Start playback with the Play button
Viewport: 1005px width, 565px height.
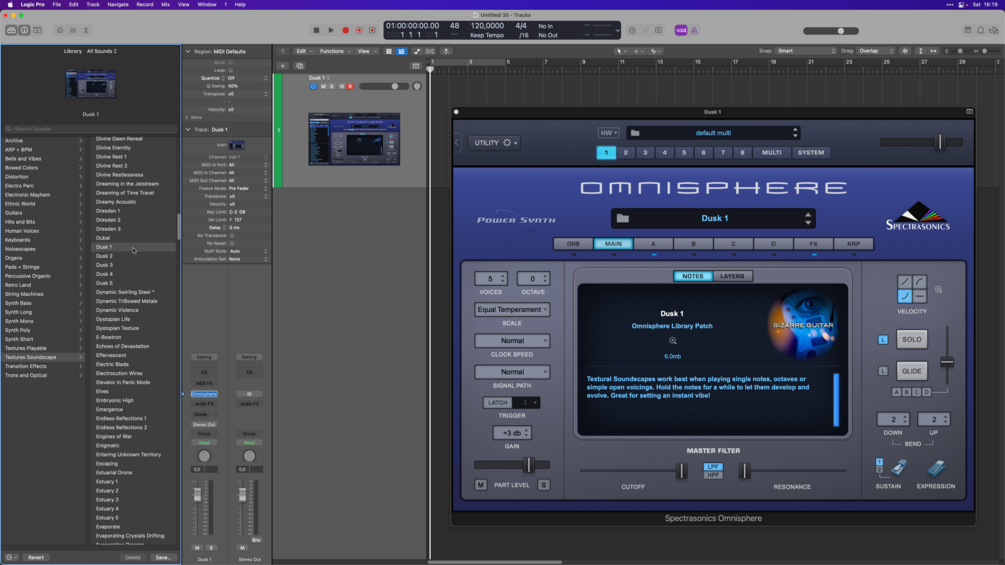(x=331, y=30)
